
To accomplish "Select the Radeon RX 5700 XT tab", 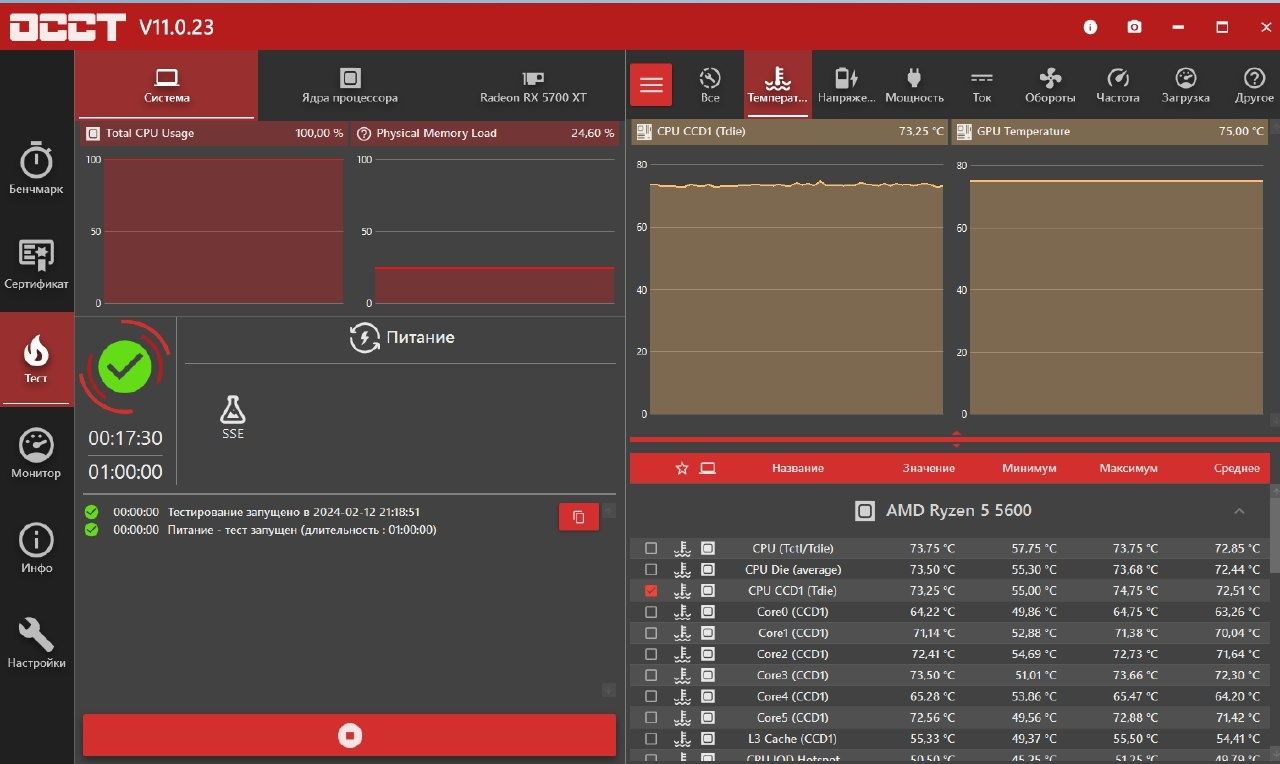I will click(533, 86).
